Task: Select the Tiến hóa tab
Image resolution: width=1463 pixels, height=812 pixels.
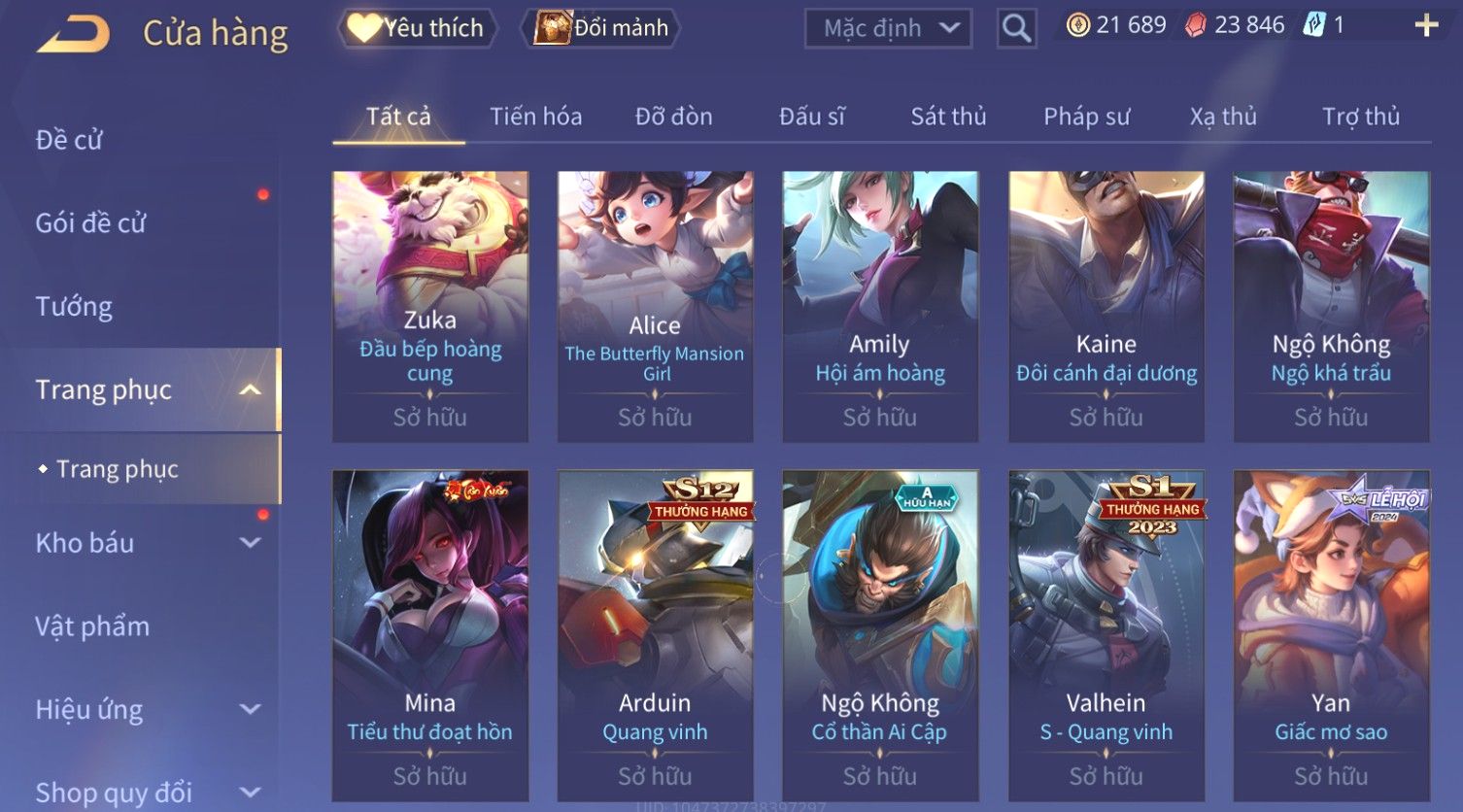Action: (x=535, y=117)
